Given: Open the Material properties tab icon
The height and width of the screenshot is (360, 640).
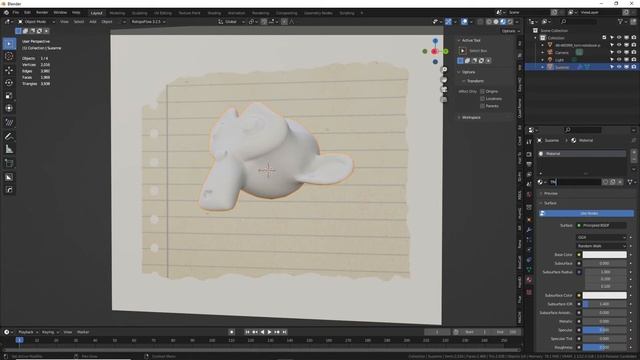Looking at the screenshot, I should 529,280.
